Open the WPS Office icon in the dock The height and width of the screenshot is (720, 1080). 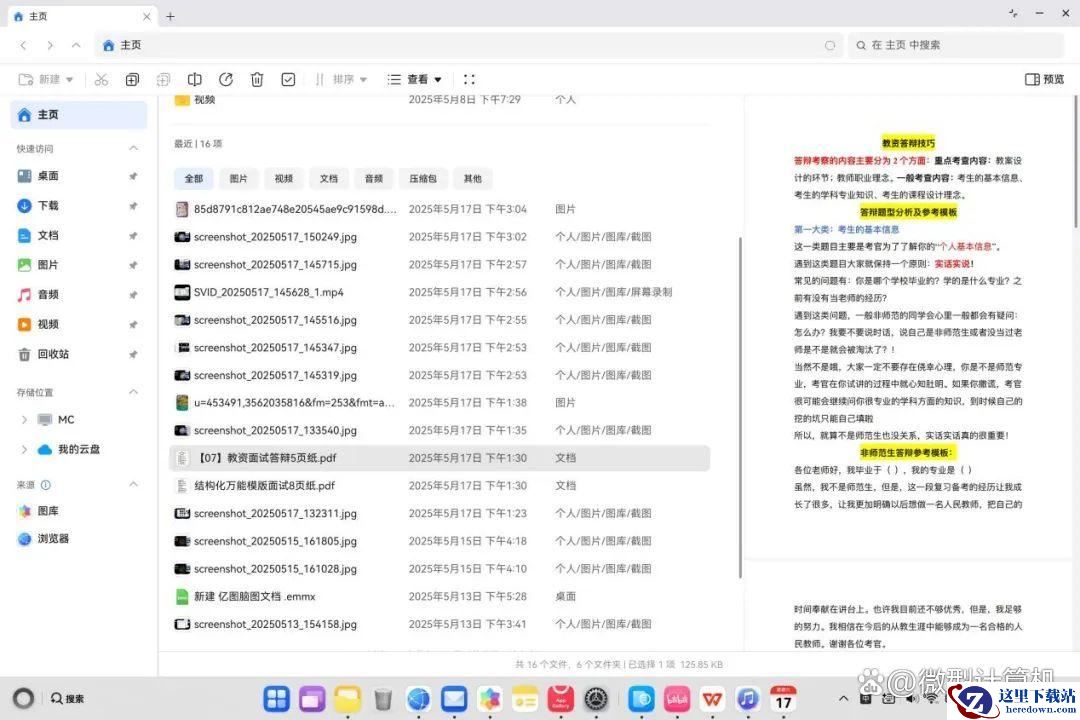[712, 699]
